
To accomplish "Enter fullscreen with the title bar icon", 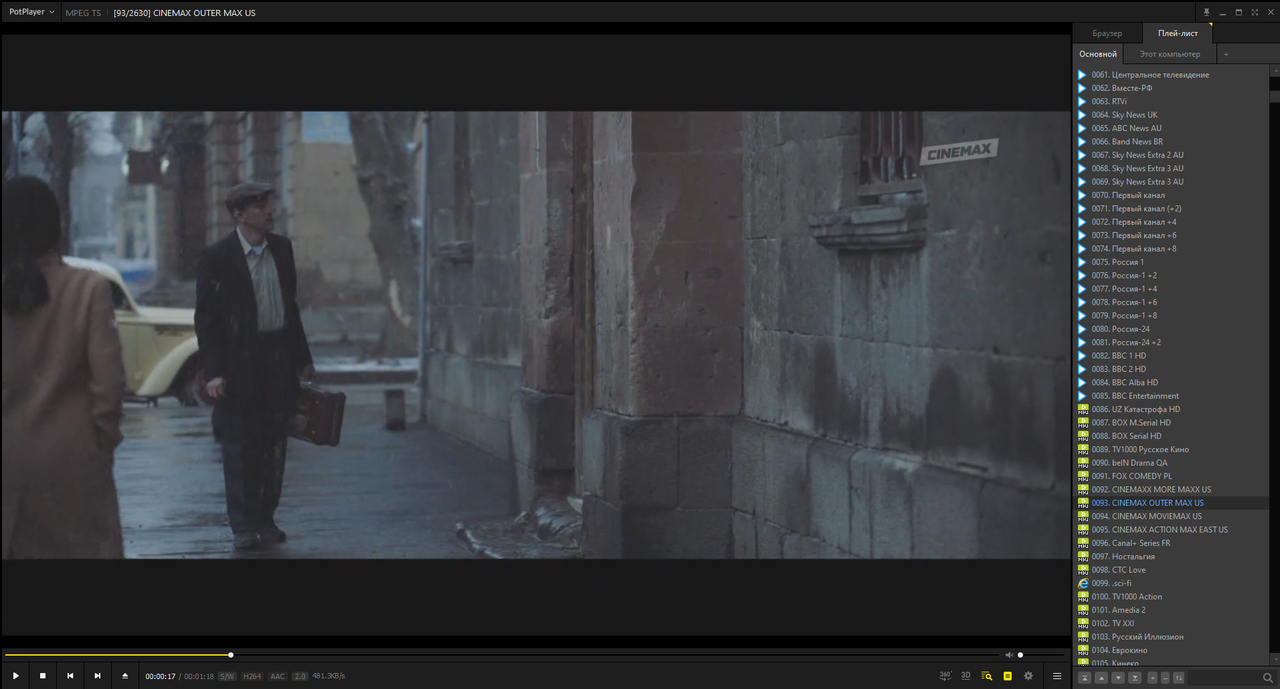I will [x=1255, y=12].
